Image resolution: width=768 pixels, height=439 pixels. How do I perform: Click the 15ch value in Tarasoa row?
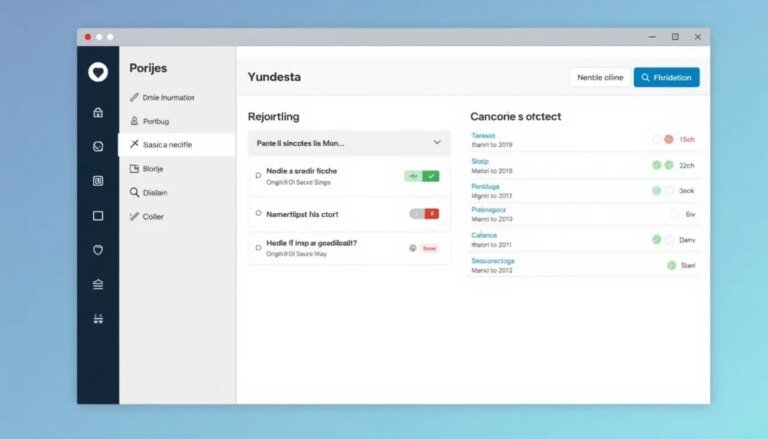click(x=687, y=140)
